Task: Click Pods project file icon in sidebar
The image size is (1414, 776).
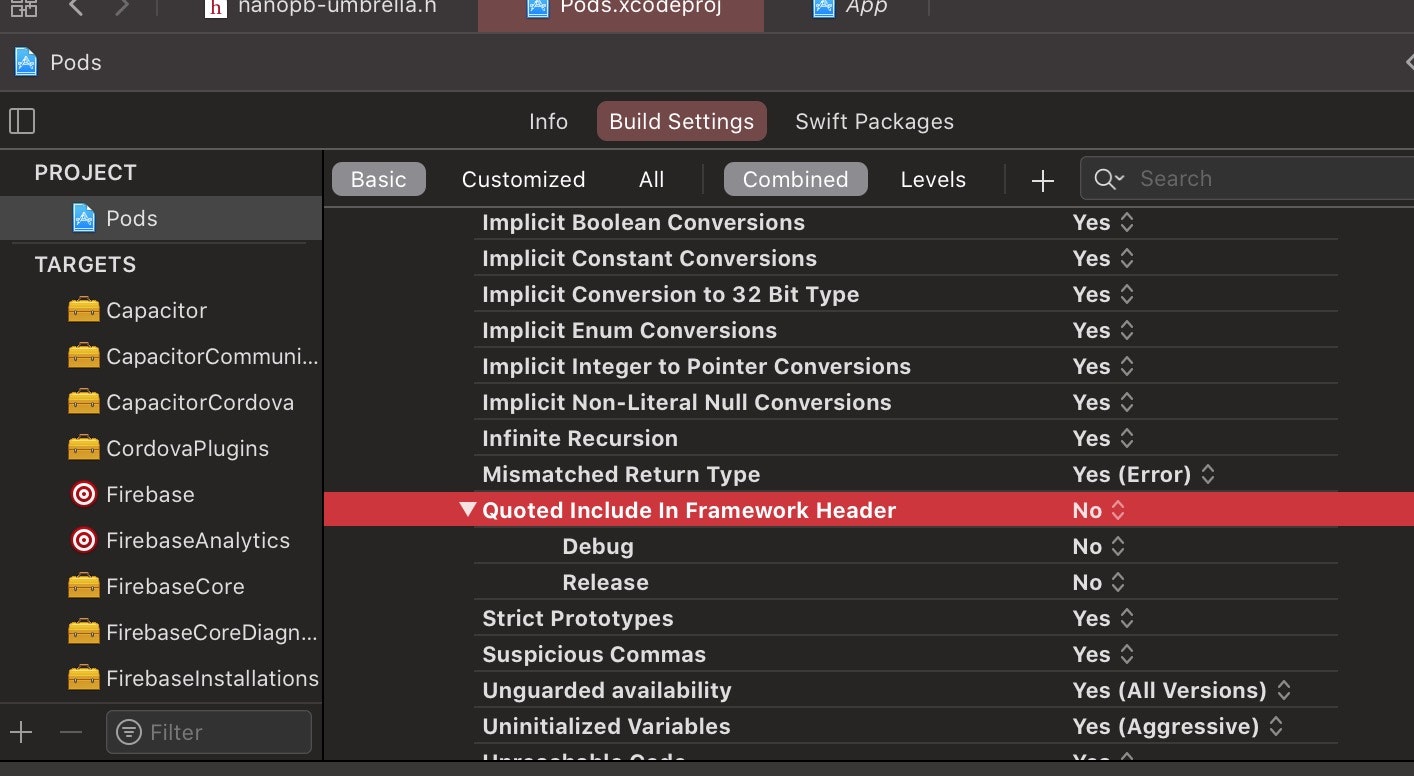Action: coord(84,218)
